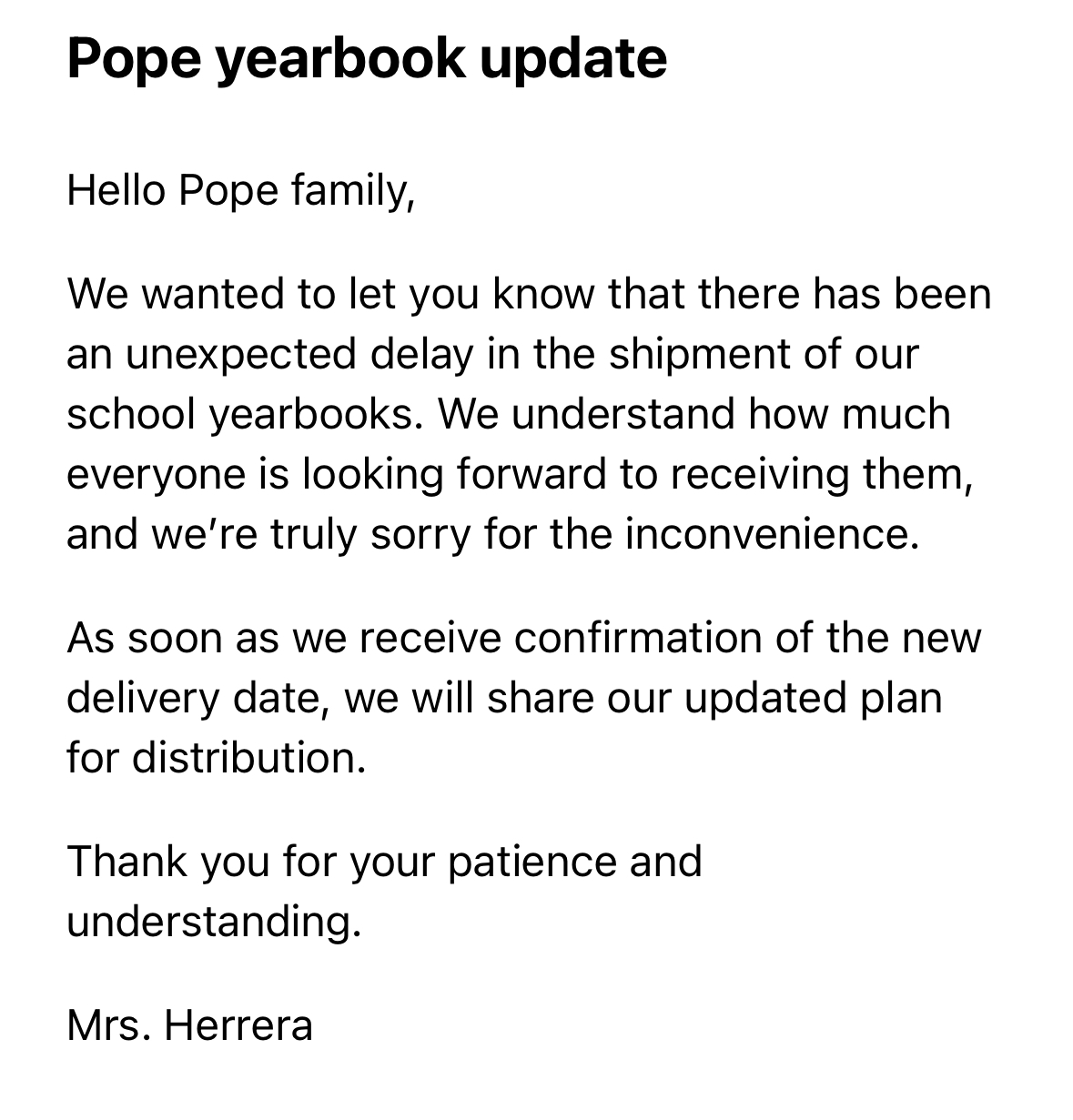Click the word 'update' in the title
The width and height of the screenshot is (1073, 1120).
coord(573,60)
